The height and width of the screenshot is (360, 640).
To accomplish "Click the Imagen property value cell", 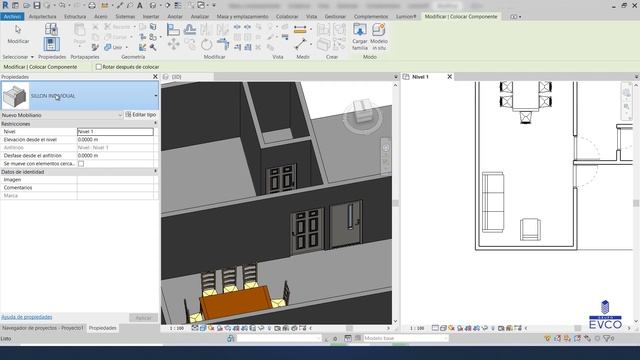I will (x=116, y=180).
